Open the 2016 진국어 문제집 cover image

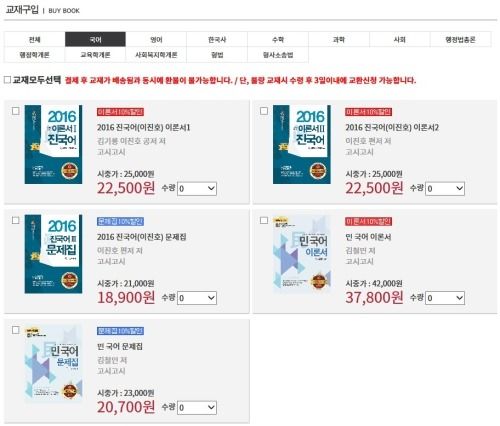tap(53, 254)
